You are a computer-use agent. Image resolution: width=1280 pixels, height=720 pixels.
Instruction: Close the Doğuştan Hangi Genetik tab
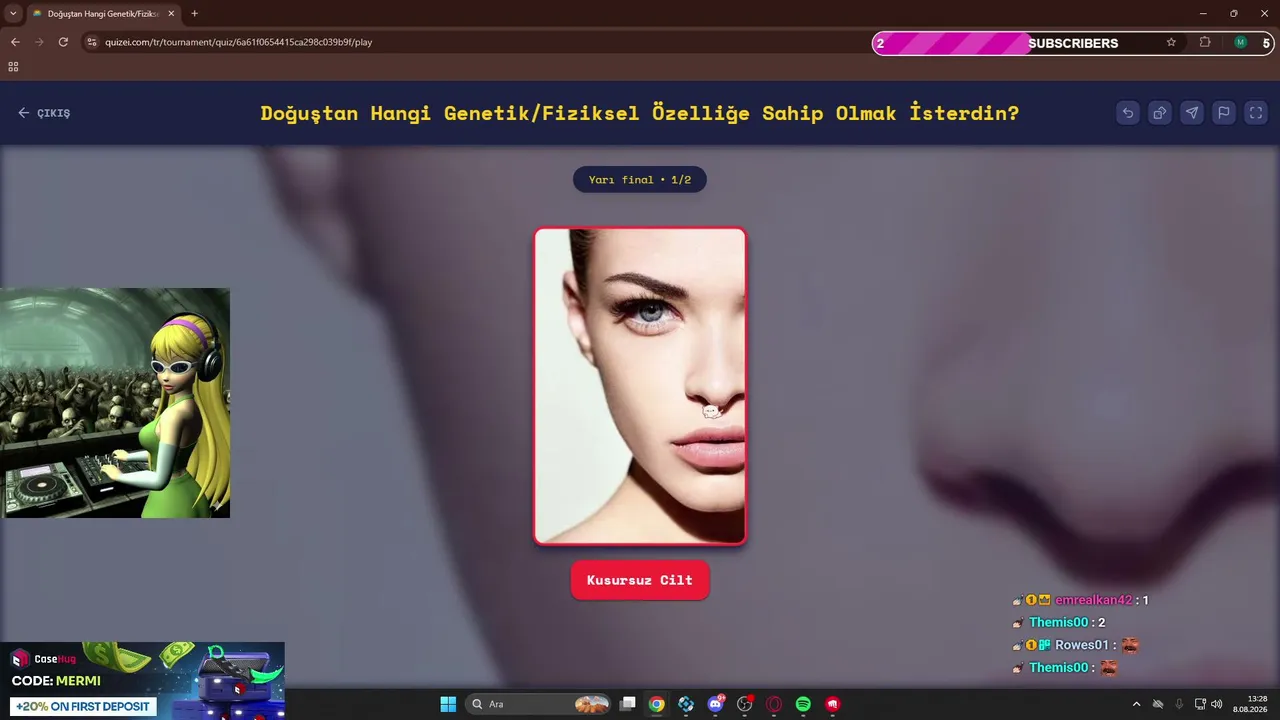171,13
